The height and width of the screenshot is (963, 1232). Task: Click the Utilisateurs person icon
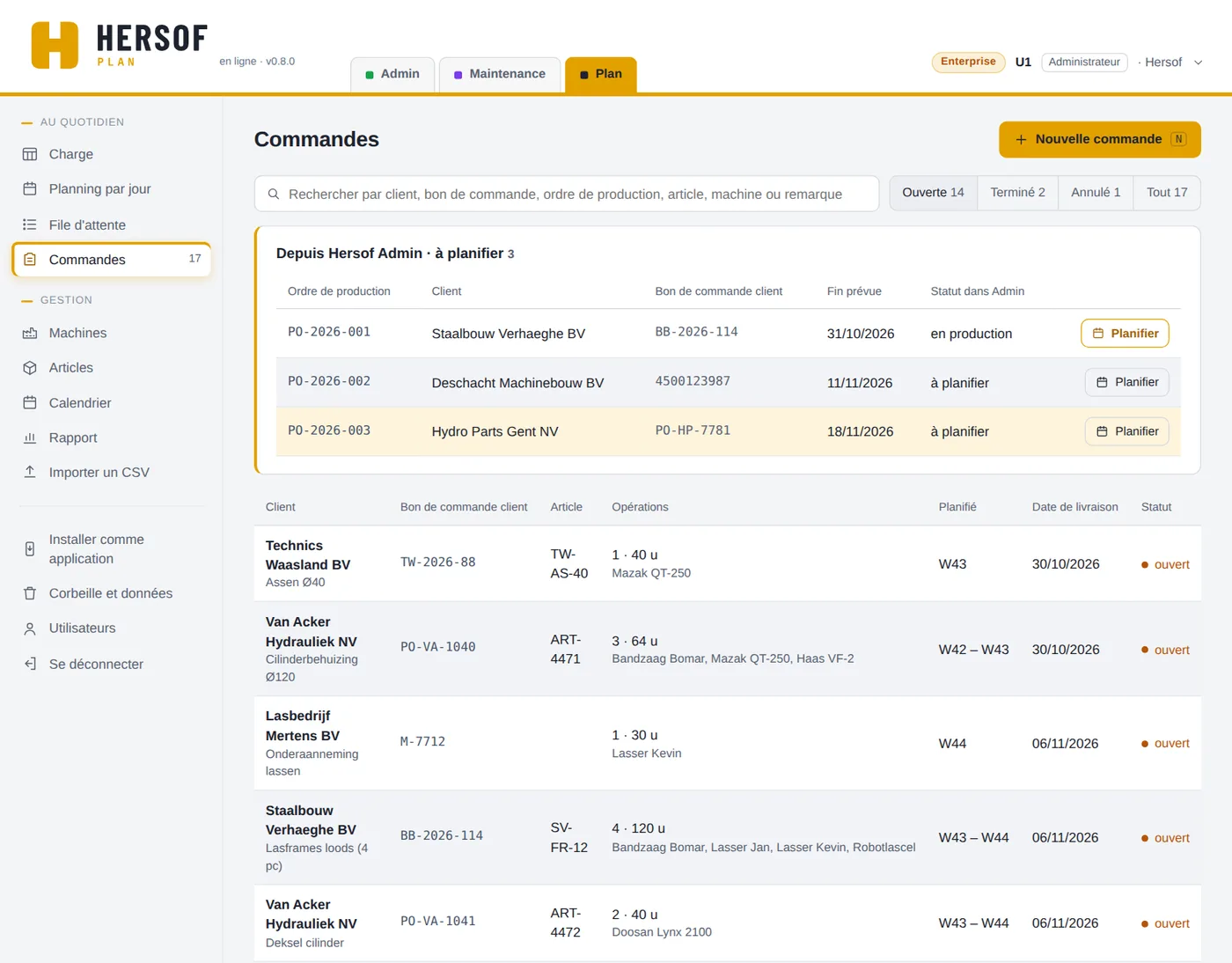(30, 629)
